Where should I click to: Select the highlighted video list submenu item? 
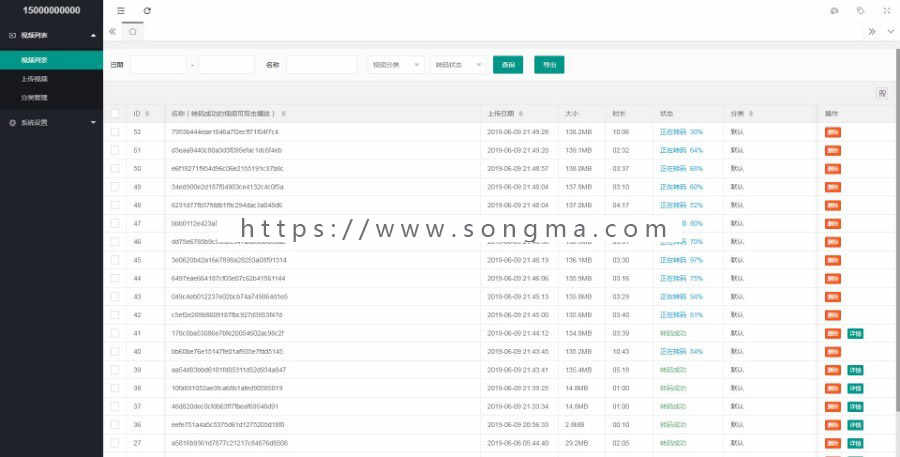coord(51,60)
